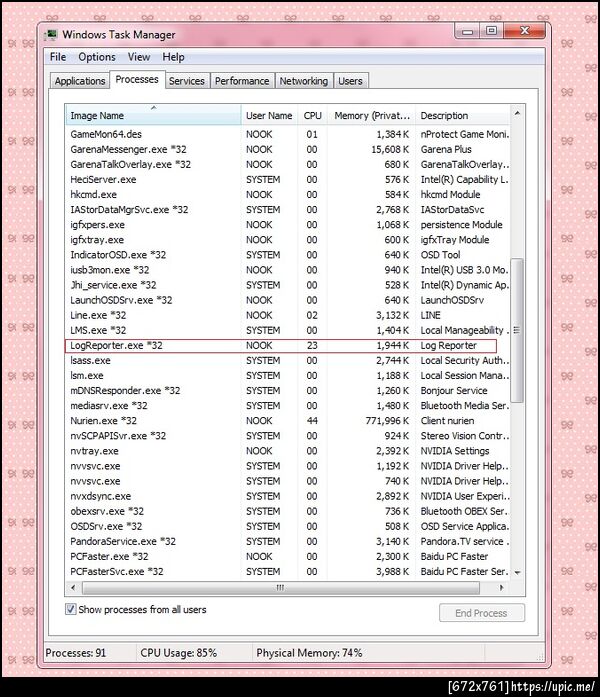
Task: Select mediasrv.exe *32 process
Action: coord(288,406)
